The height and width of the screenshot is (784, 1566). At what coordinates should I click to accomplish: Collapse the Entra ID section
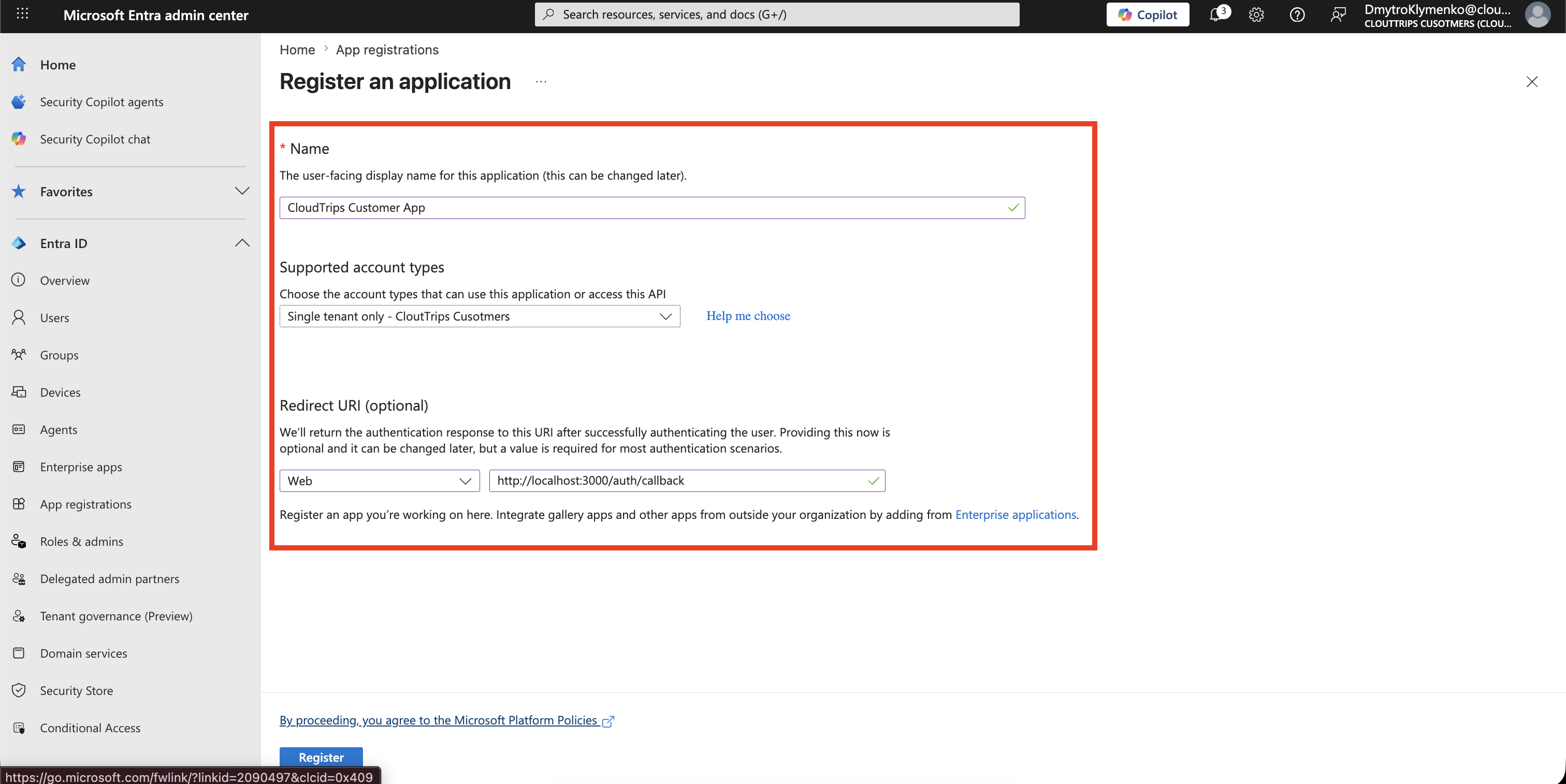(242, 242)
